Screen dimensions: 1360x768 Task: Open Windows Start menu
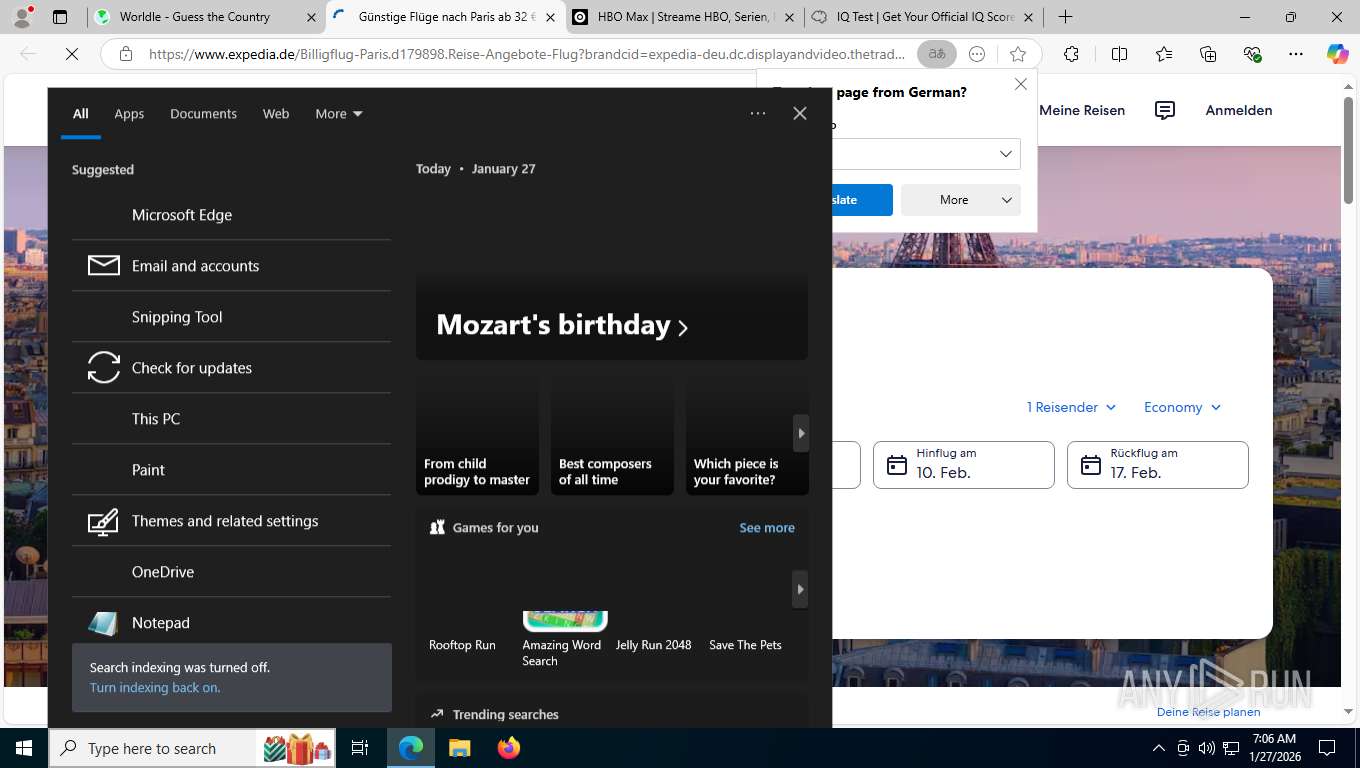point(24,748)
